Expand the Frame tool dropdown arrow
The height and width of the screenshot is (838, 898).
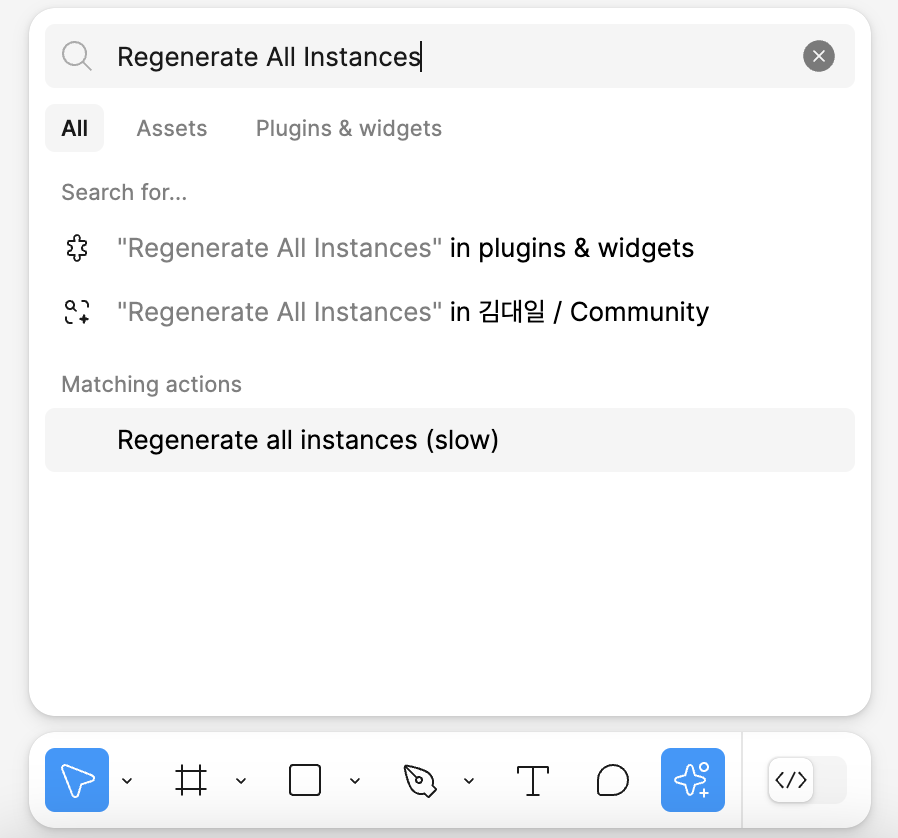pos(241,780)
